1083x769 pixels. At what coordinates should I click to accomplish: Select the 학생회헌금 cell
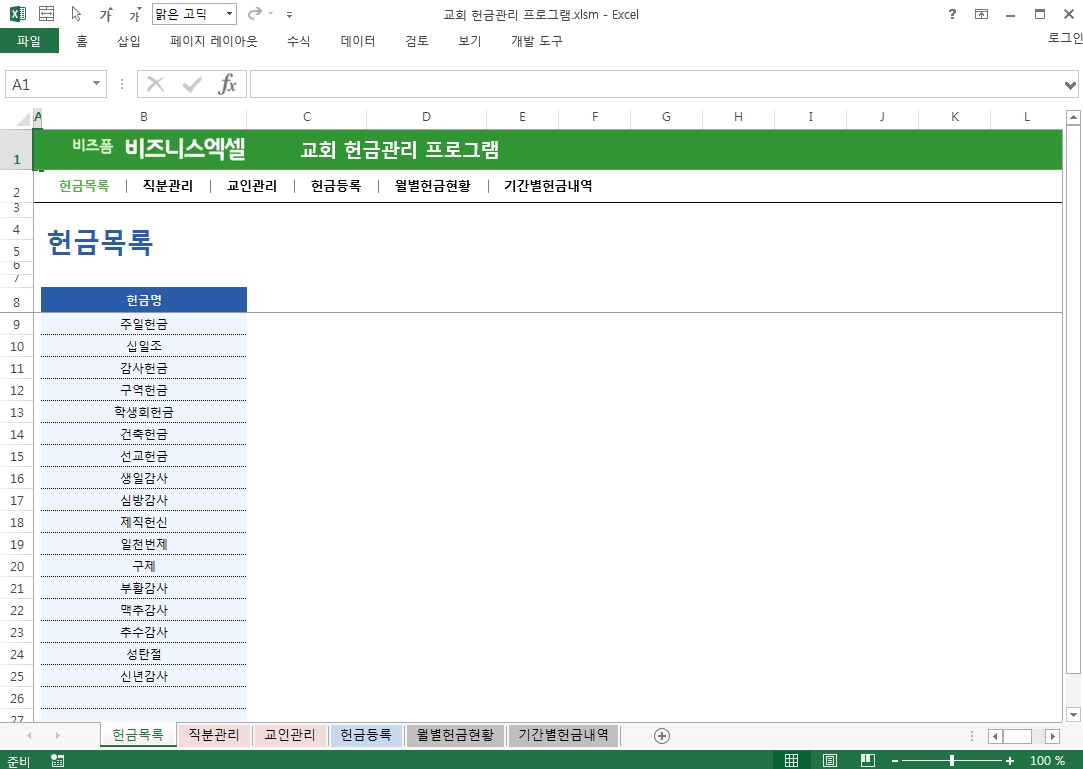tap(144, 412)
